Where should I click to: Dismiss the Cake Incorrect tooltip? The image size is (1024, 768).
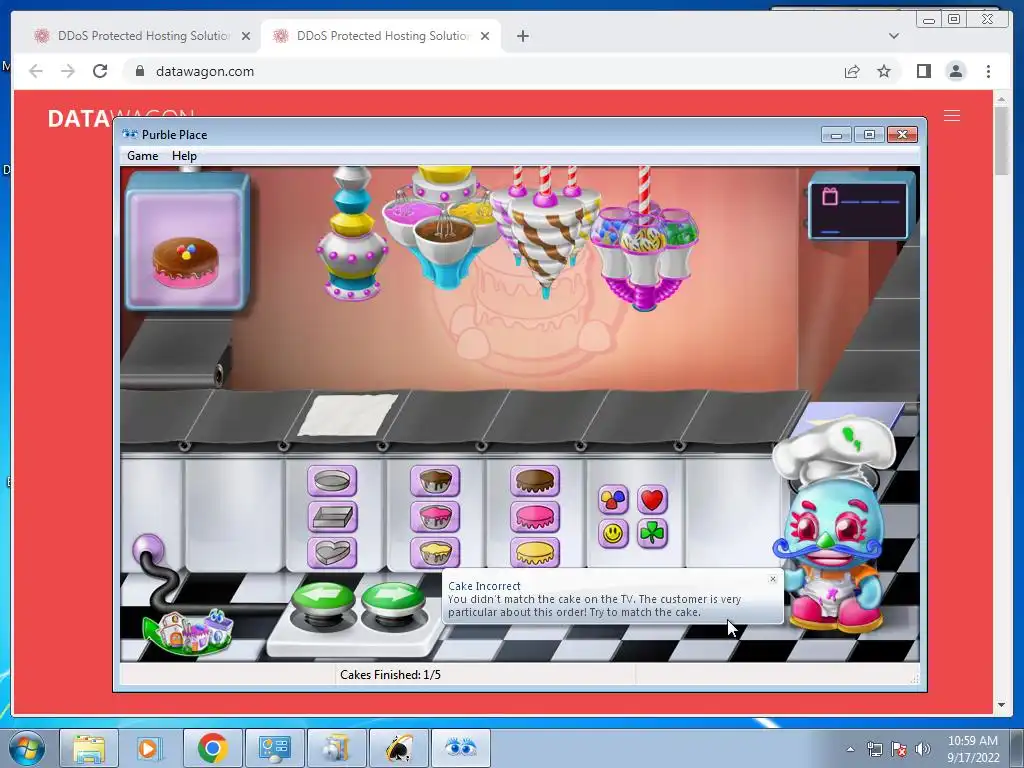click(773, 579)
